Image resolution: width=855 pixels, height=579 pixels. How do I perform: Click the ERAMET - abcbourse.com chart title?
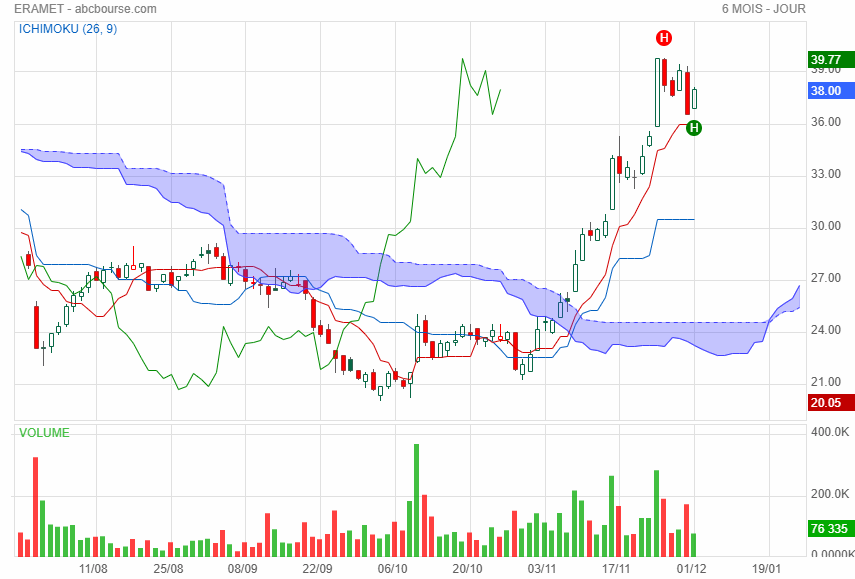click(85, 9)
